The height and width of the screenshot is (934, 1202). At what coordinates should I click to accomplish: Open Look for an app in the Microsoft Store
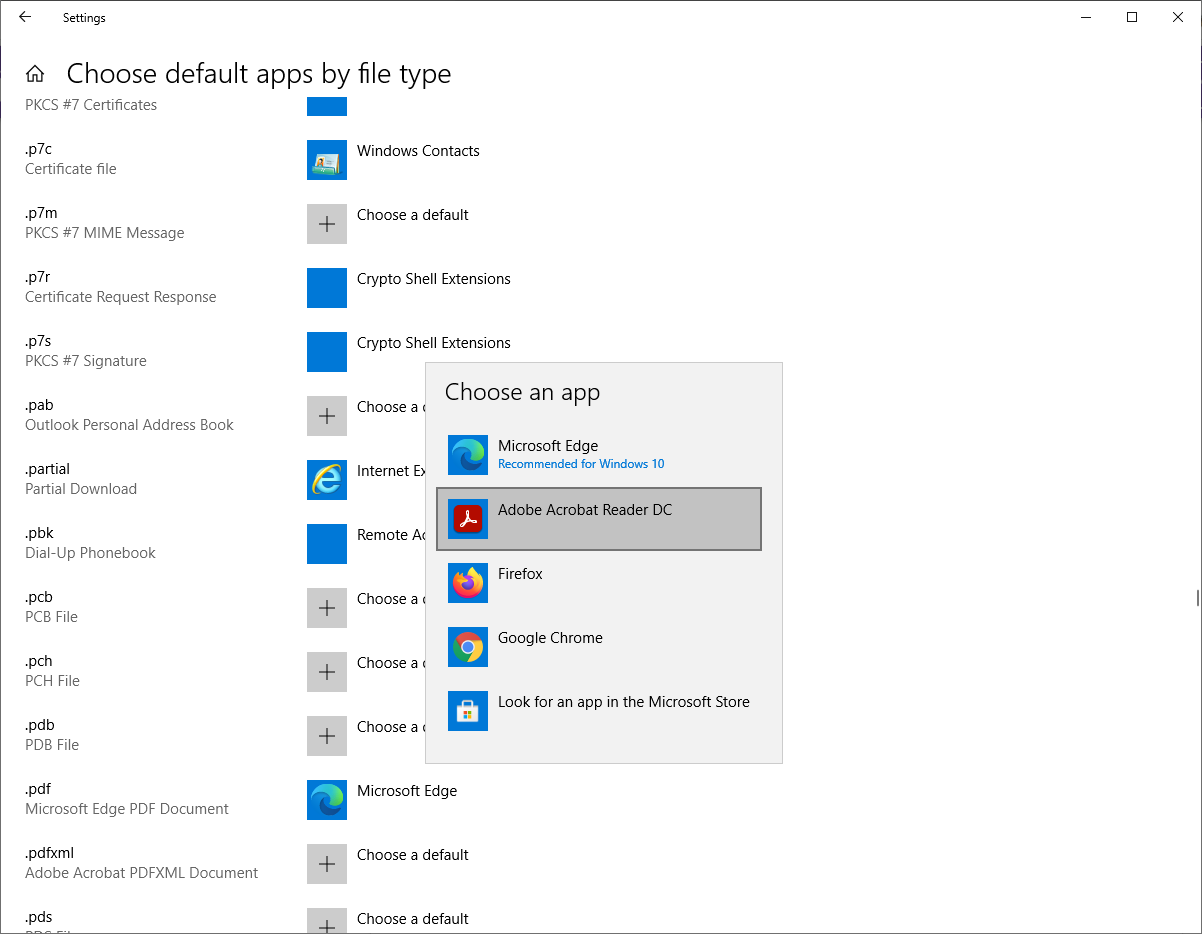coord(599,711)
